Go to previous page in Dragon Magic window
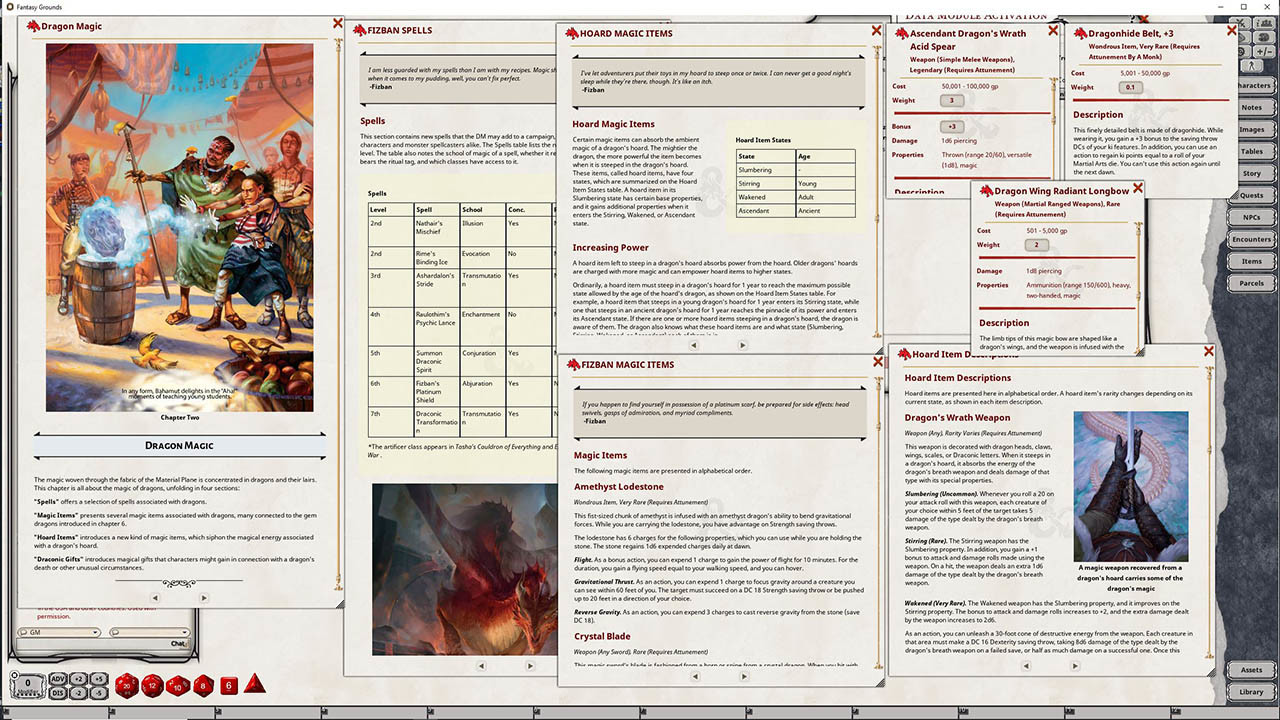Screen dimensions: 1280x720 153,598
